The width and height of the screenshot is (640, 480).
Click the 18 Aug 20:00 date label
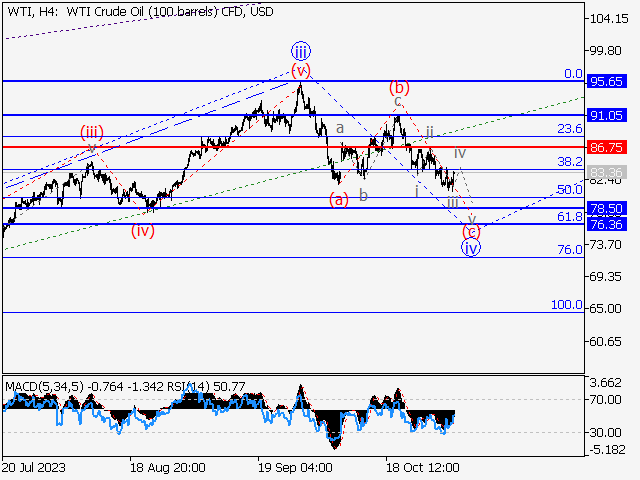tap(168, 467)
